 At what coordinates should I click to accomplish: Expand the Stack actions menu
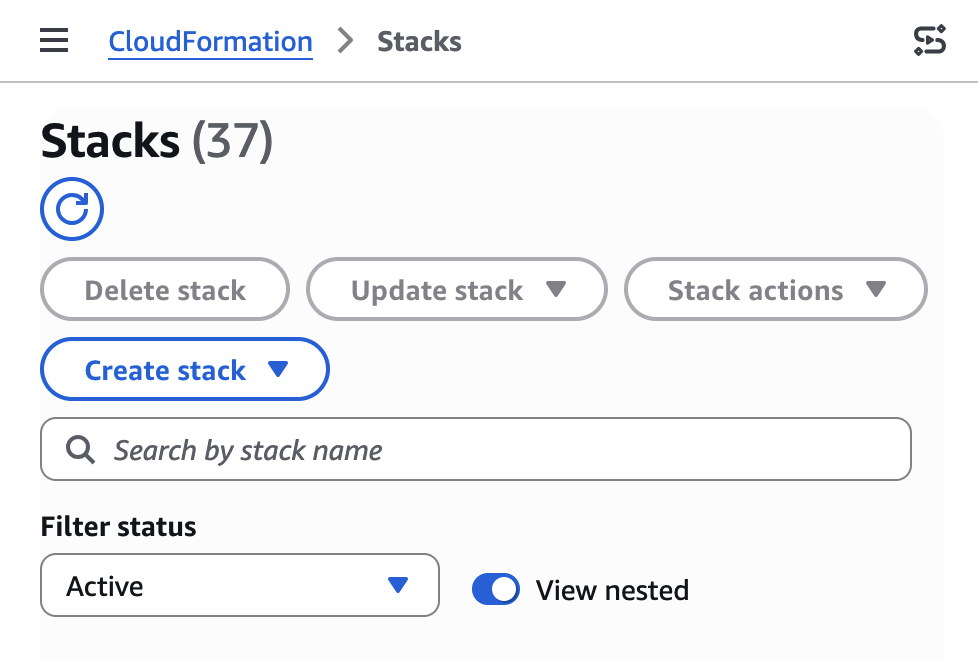775,289
